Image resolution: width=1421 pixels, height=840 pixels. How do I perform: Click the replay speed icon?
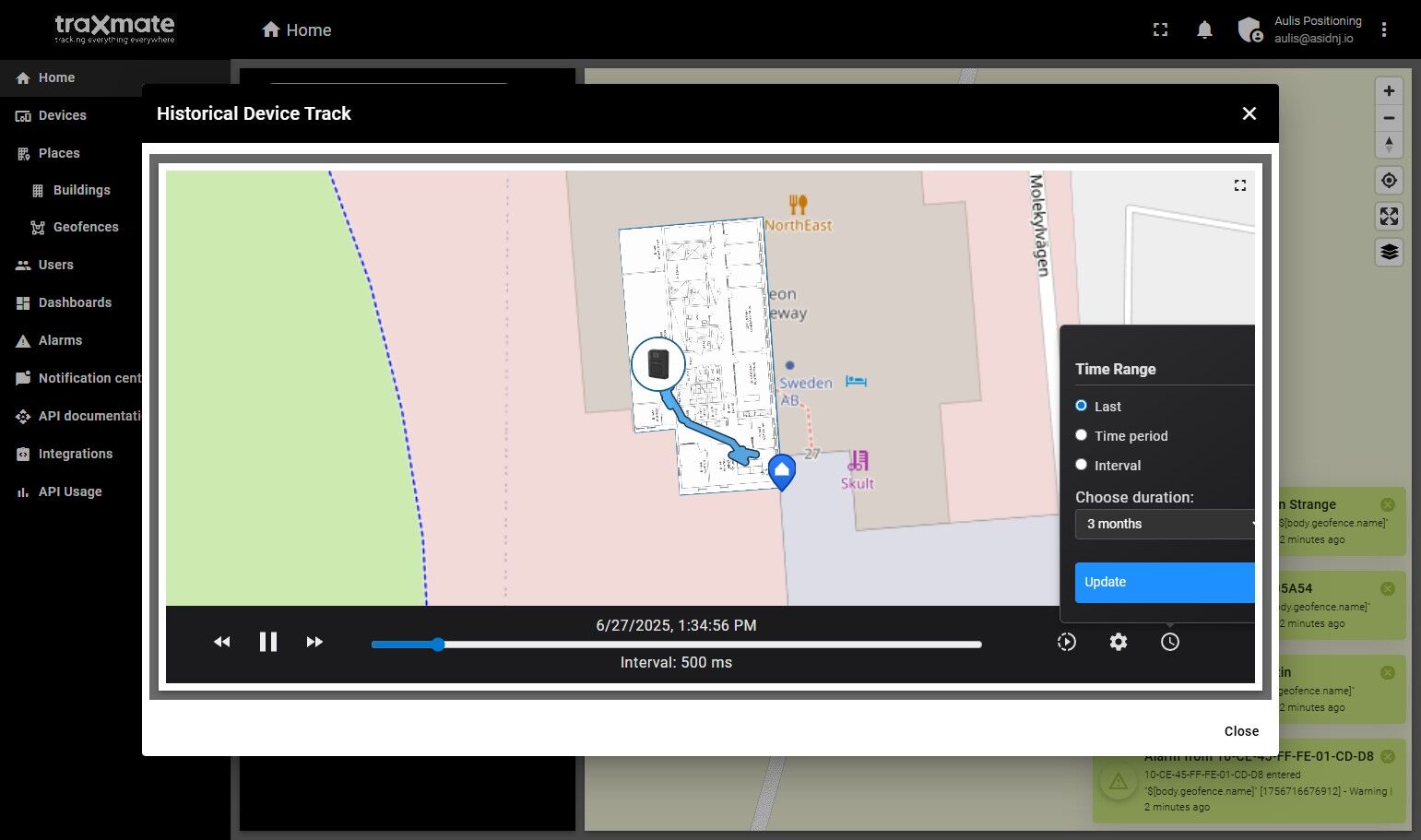(x=1067, y=642)
